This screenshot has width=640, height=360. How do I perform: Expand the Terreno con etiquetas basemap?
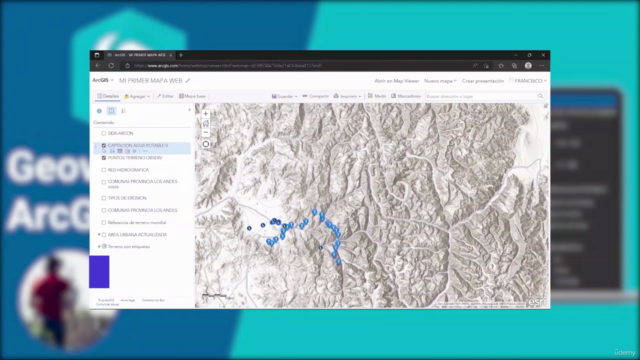pos(99,247)
